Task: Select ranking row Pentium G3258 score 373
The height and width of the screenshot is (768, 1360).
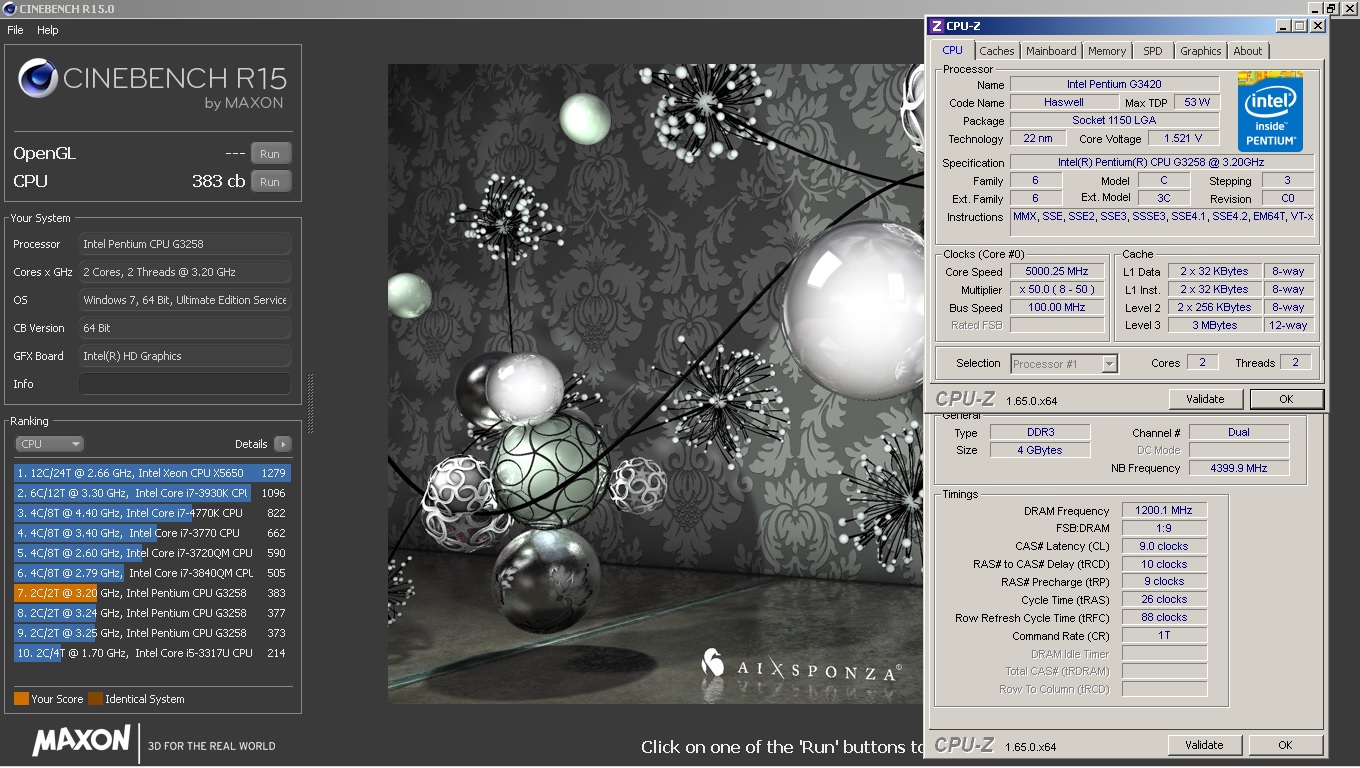Action: tap(152, 633)
